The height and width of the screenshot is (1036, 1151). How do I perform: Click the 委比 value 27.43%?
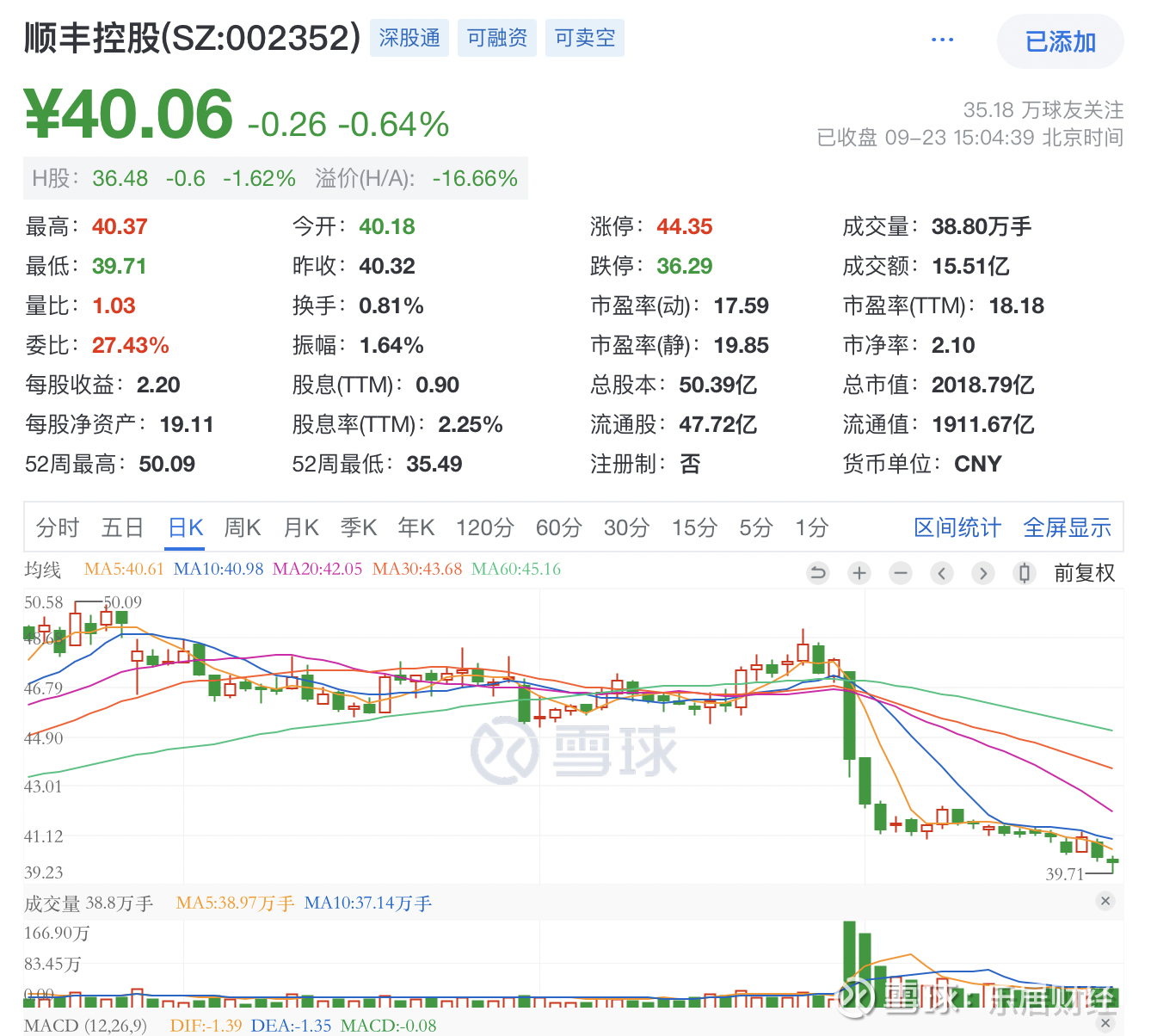[131, 345]
